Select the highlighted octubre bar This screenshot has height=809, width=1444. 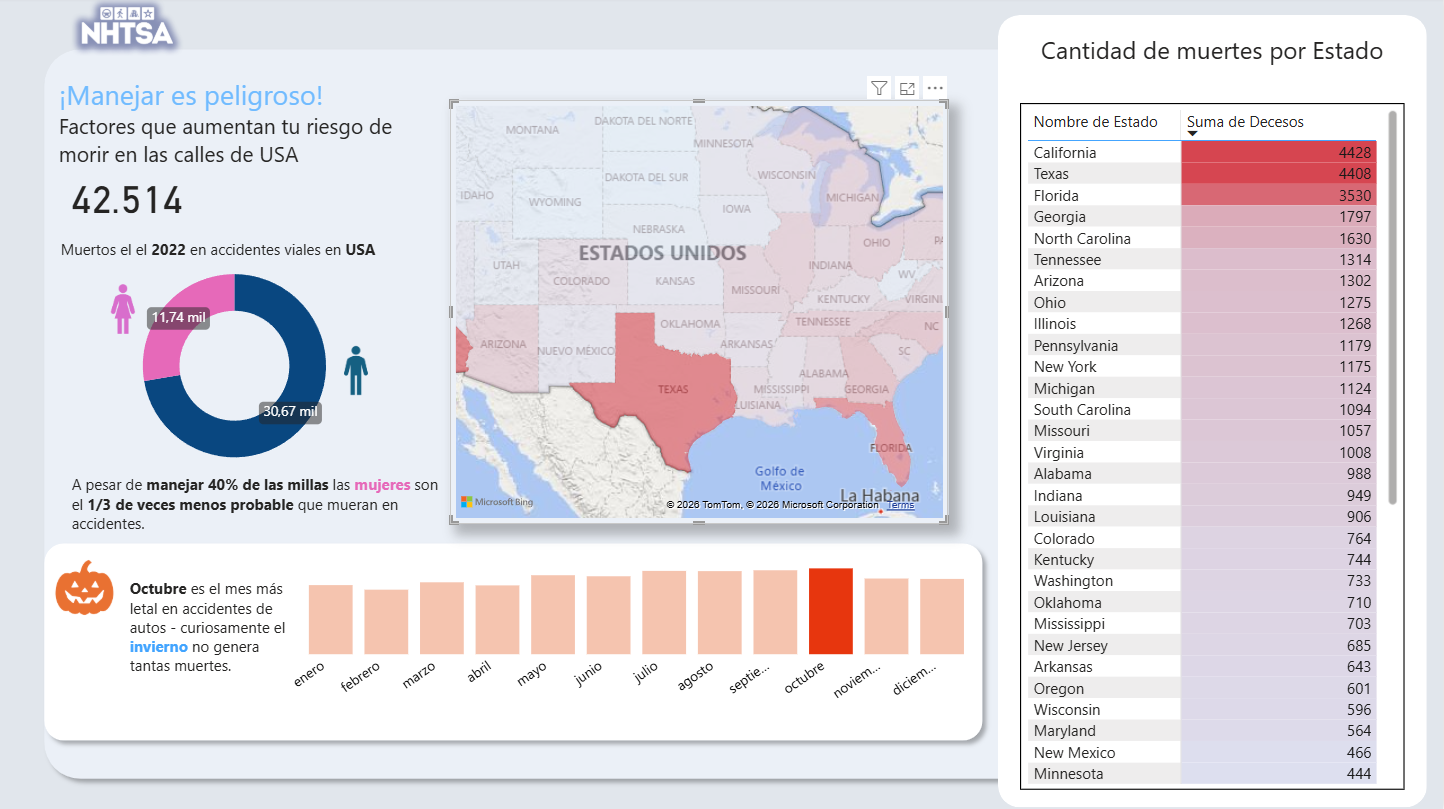click(x=831, y=611)
